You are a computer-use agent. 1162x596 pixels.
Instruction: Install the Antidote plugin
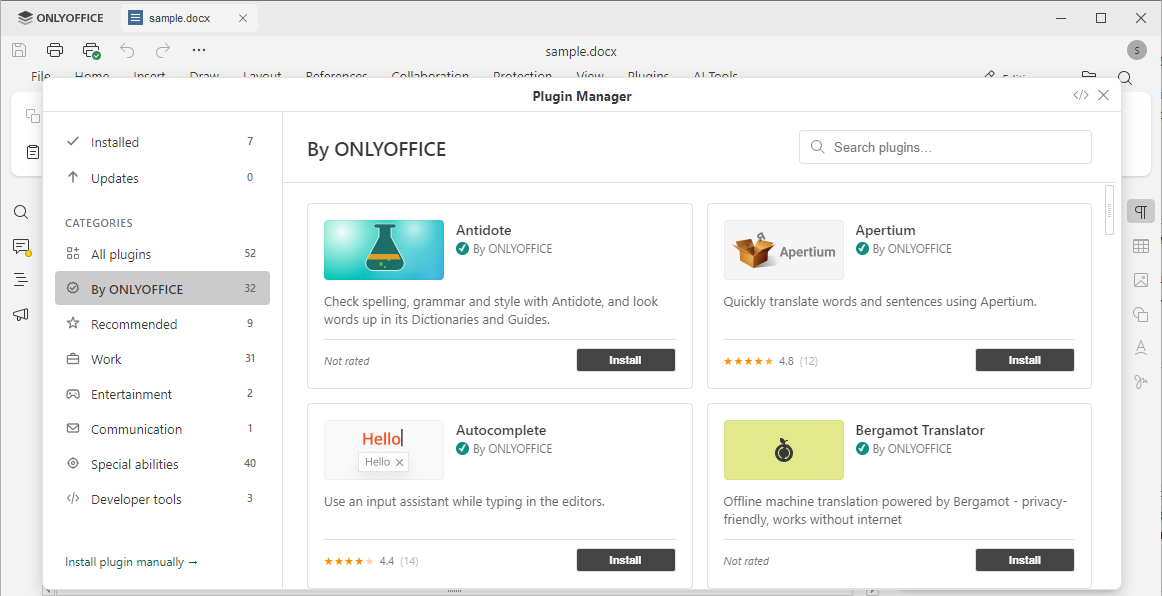625,360
